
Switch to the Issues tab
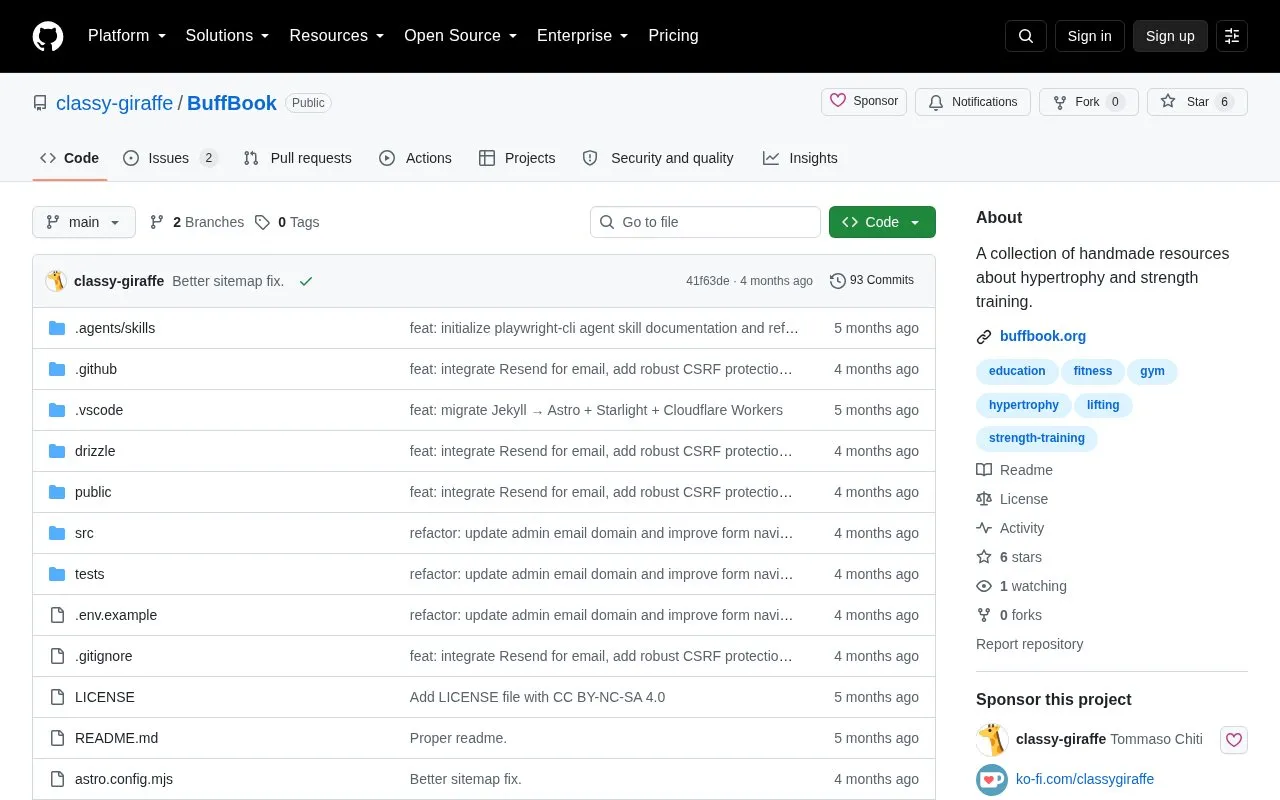(x=170, y=158)
